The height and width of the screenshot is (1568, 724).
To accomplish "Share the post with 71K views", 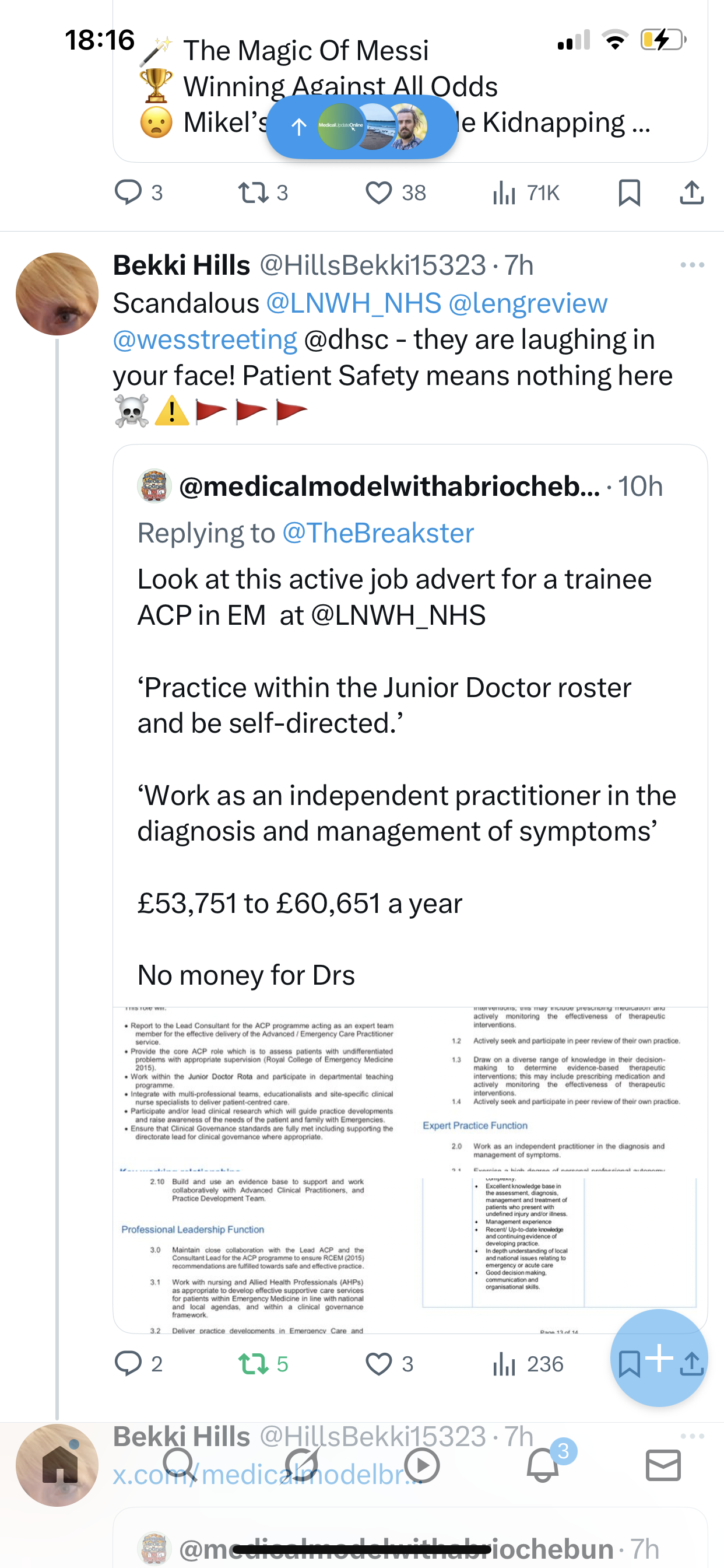I will 692,193.
